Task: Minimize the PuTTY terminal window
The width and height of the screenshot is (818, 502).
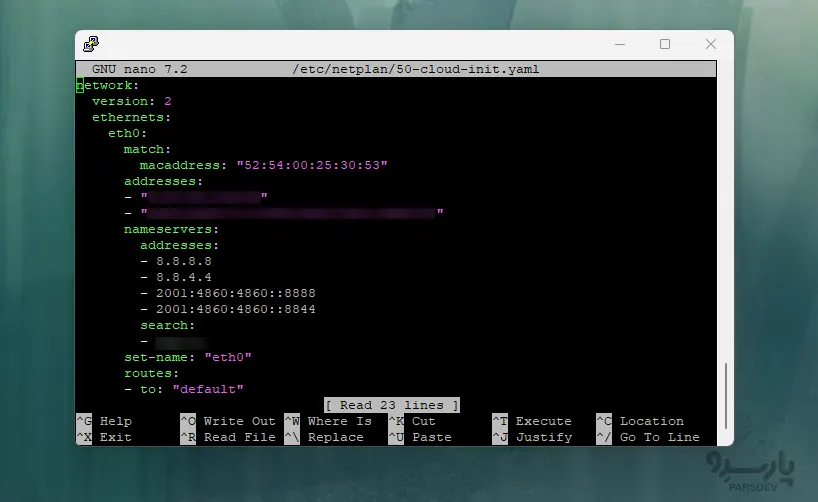Action: click(620, 44)
